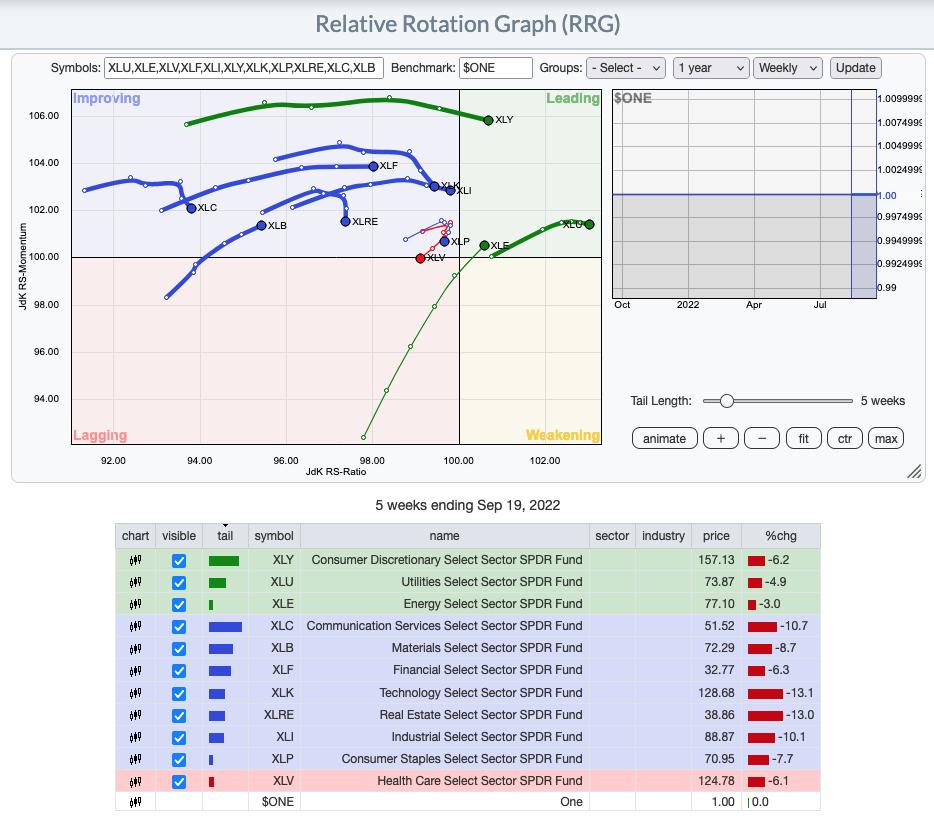
Task: Click the XLY green tail bar
Action: 224,561
